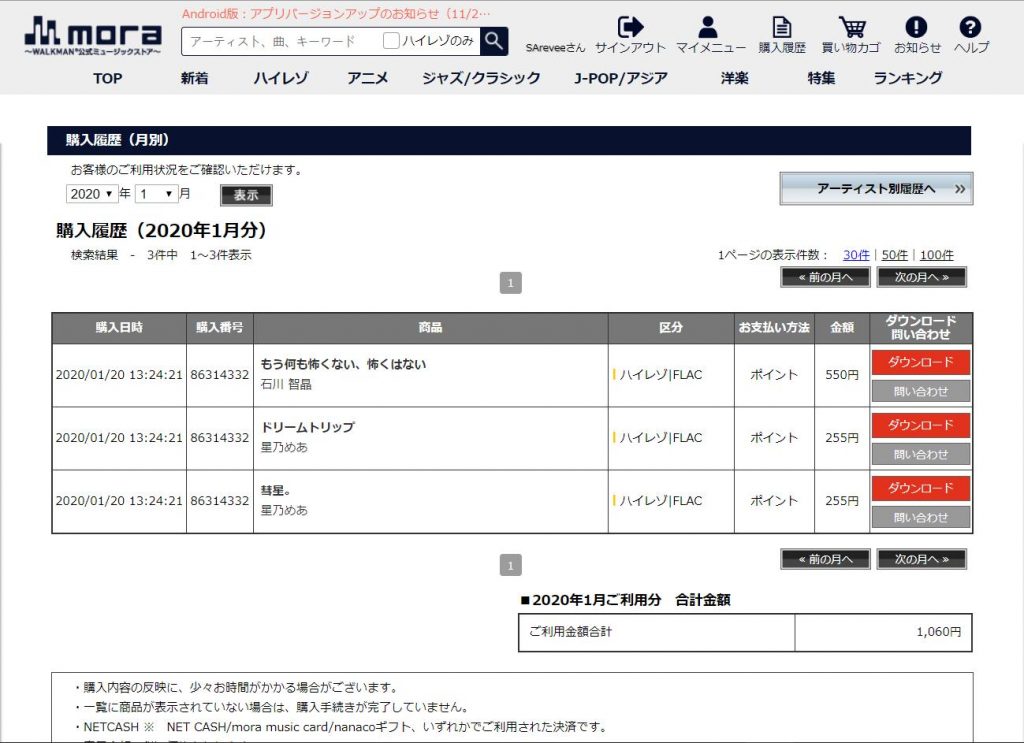Click 問い合わせ for 彗星。 row
Viewport: 1024px width, 743px height.
pyautogui.click(x=921, y=517)
